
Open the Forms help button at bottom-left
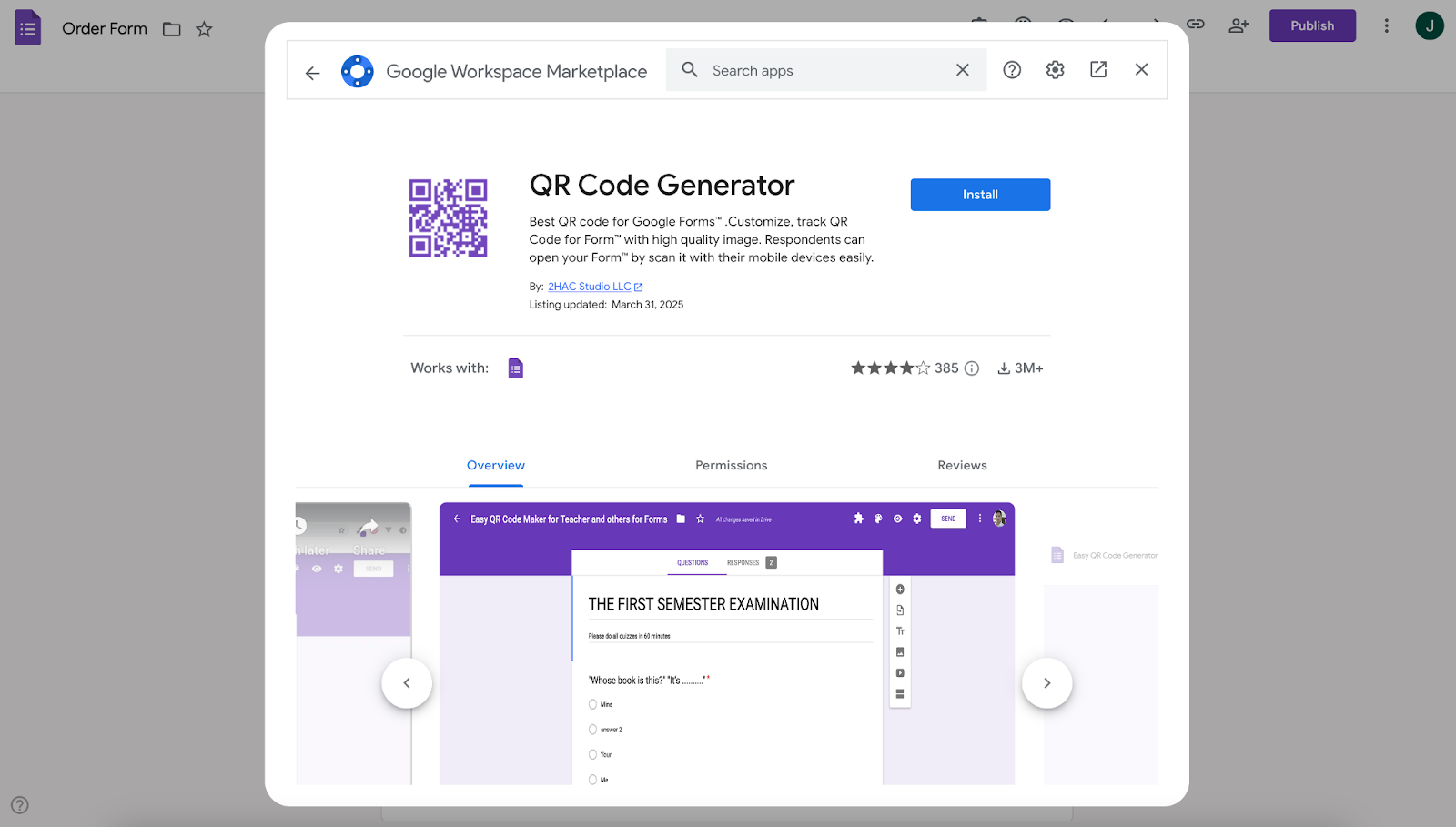[x=20, y=805]
